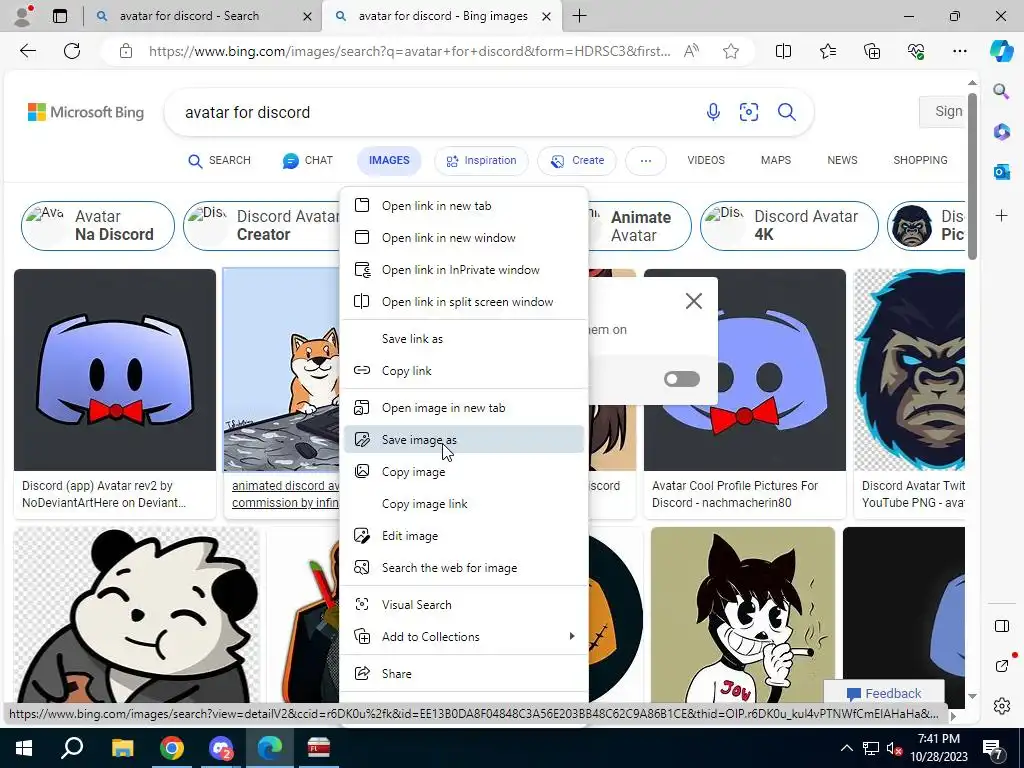Open the blue Discord bow-tie avatar thumbnail
This screenshot has width=1024, height=768.
[x=115, y=370]
